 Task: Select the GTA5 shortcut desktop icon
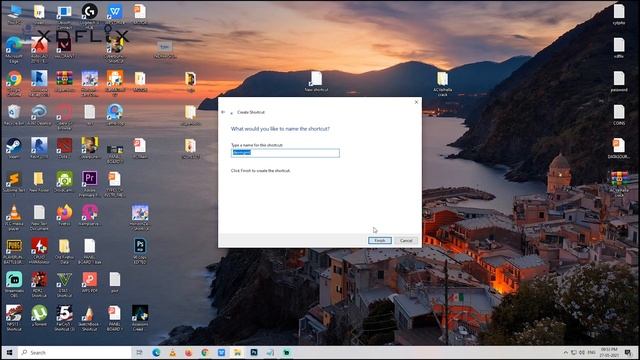64,284
